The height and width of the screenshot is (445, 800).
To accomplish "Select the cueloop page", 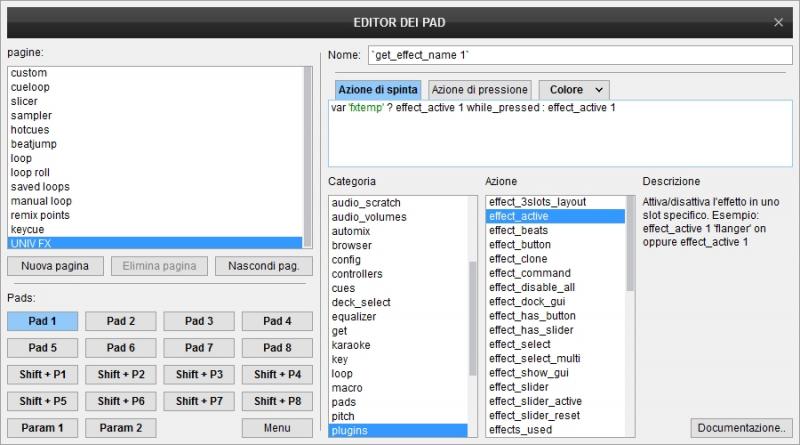I will [155, 87].
